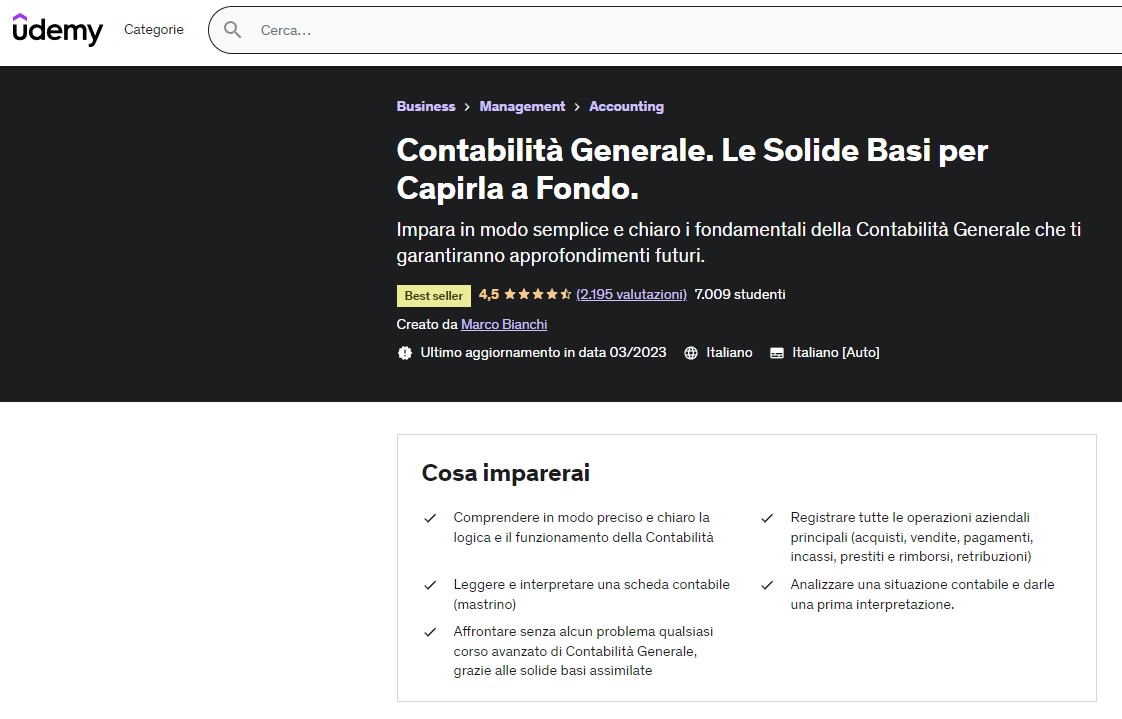Image resolution: width=1122 pixels, height=719 pixels.
Task: Click 'Leggere e interpretare una scheda contabile' item
Action: click(x=591, y=595)
